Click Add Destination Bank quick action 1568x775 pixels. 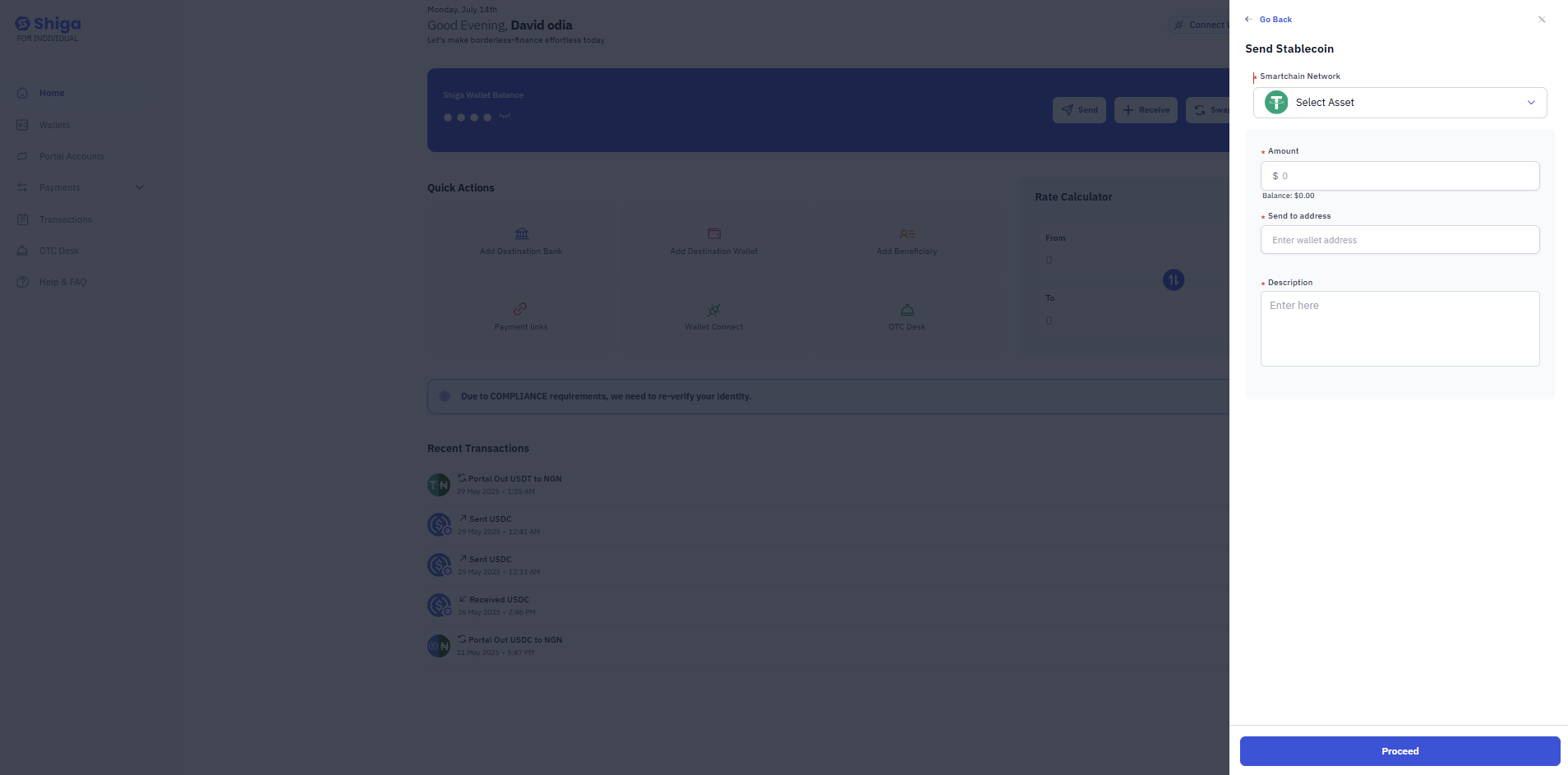point(521,242)
